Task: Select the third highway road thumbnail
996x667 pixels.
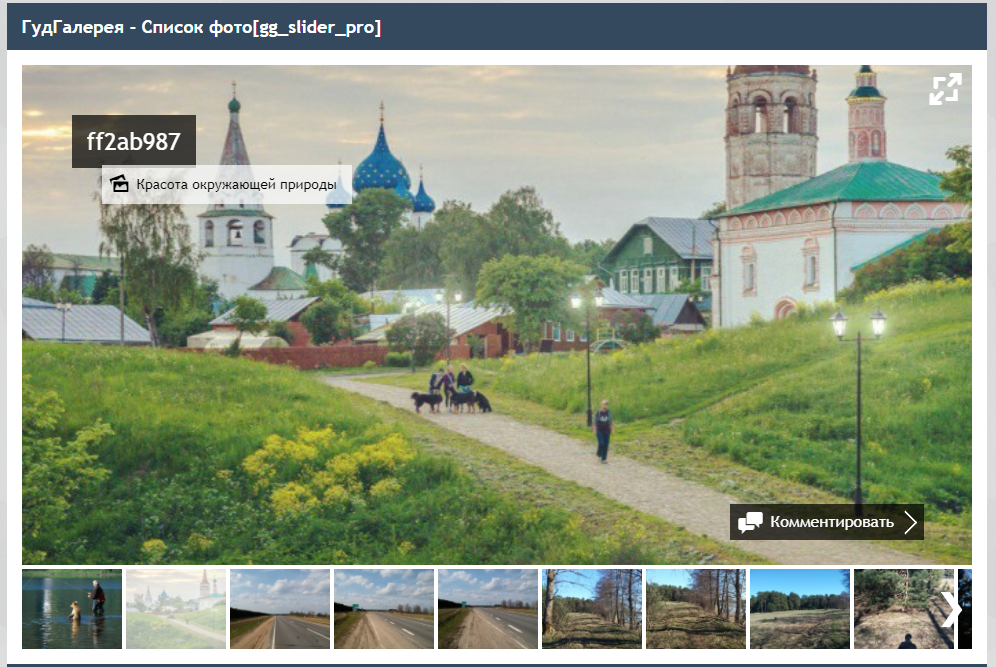Action: pyautogui.click(x=488, y=609)
